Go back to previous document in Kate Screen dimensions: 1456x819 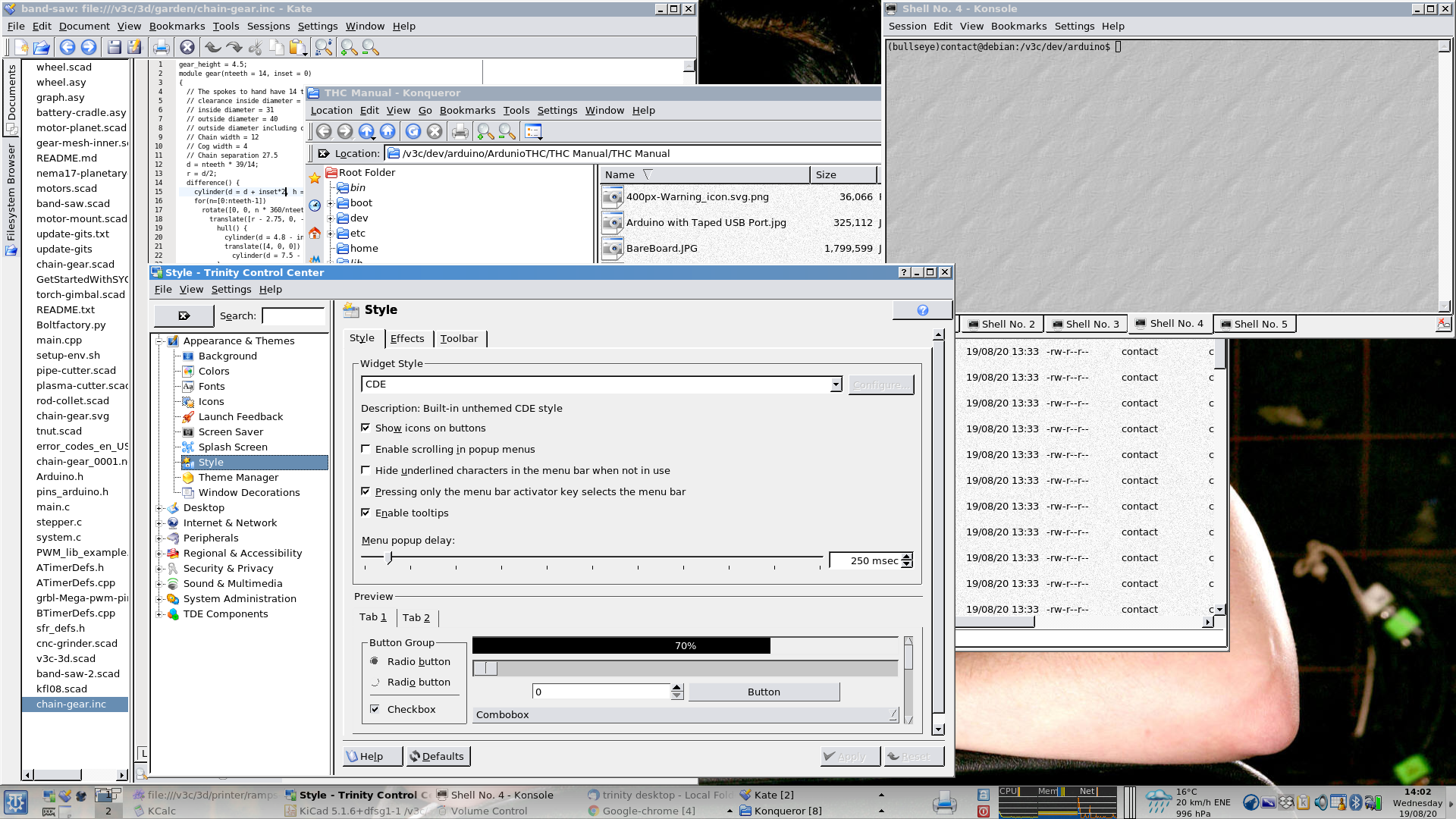coord(67,47)
